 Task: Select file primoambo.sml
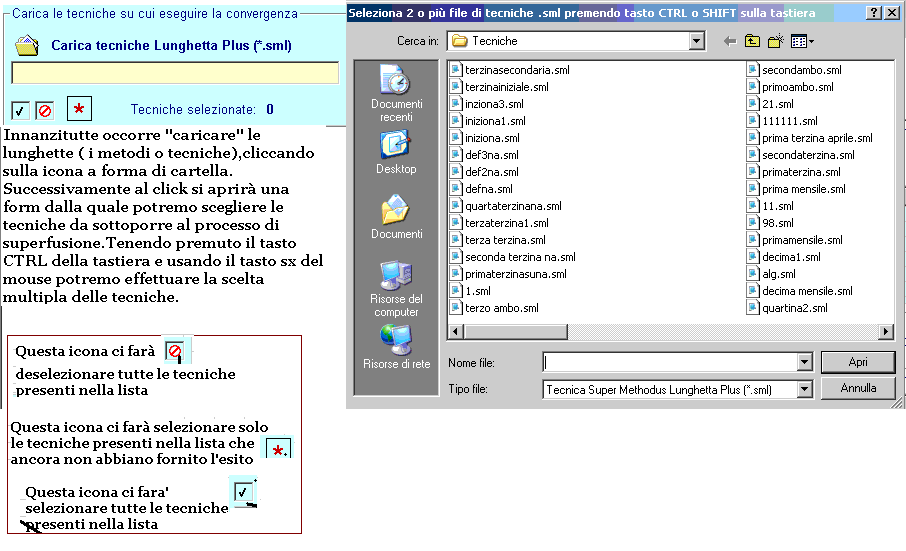click(790, 87)
